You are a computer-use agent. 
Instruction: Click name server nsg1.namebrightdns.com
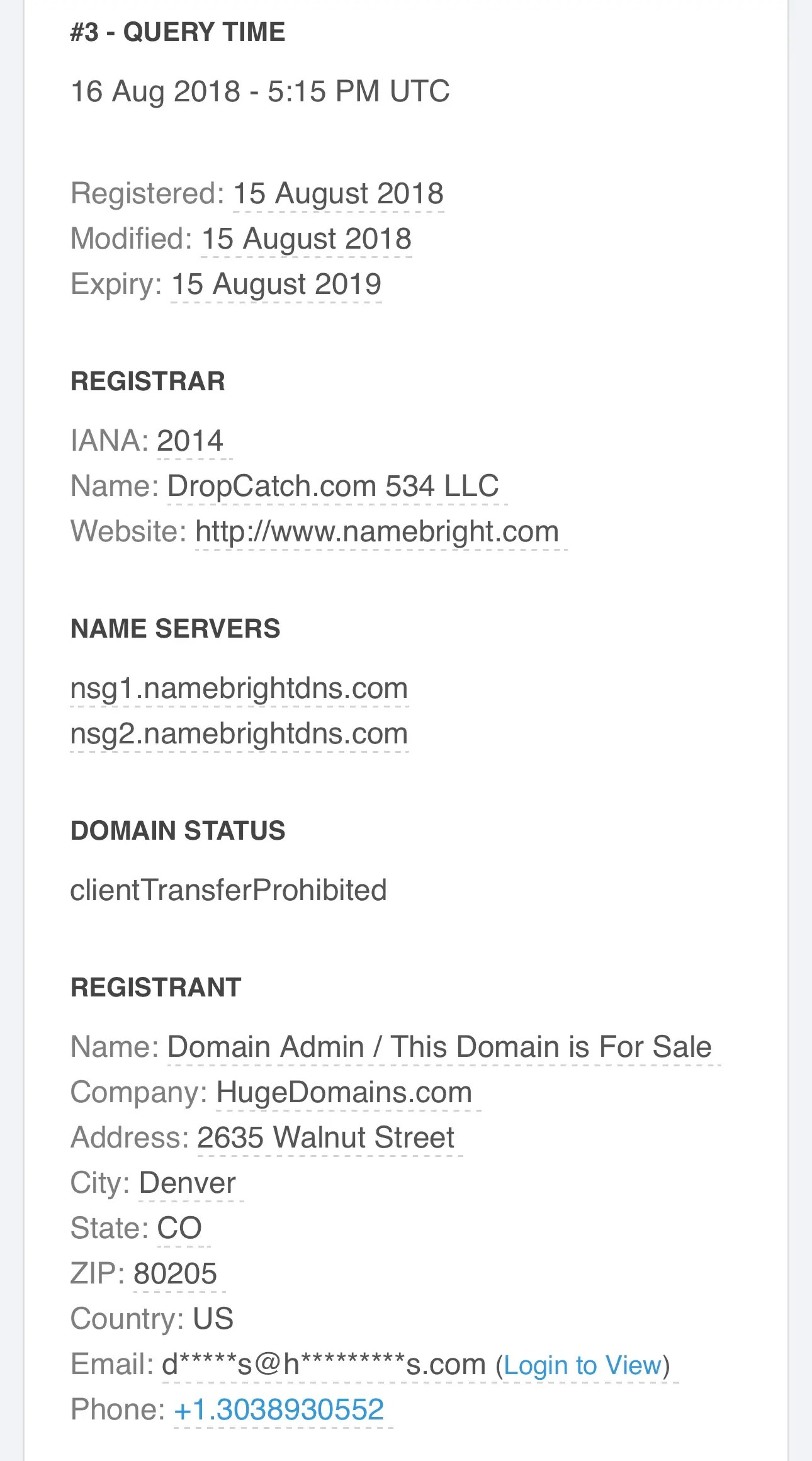coord(239,688)
